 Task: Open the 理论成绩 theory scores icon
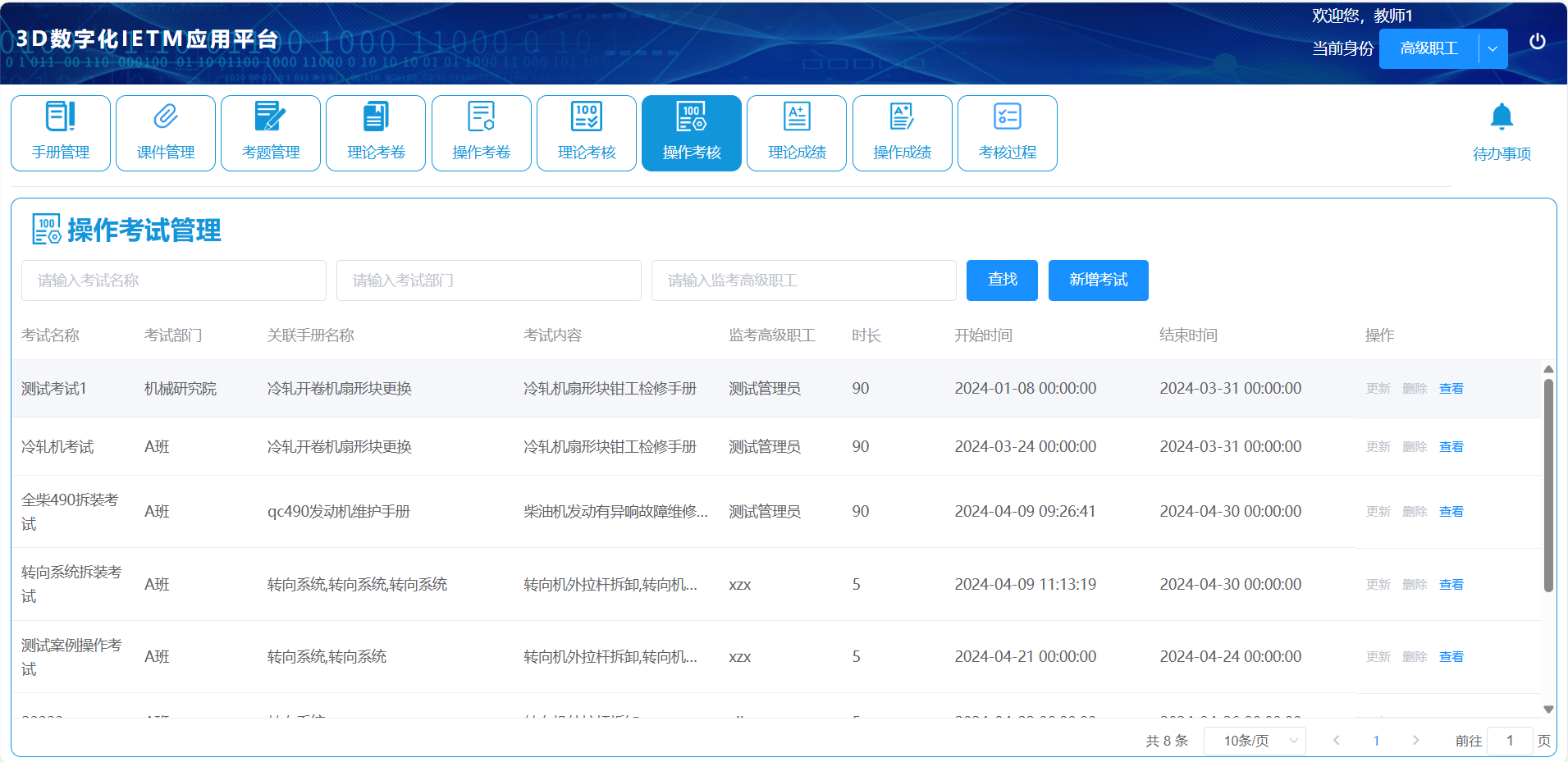pyautogui.click(x=797, y=117)
